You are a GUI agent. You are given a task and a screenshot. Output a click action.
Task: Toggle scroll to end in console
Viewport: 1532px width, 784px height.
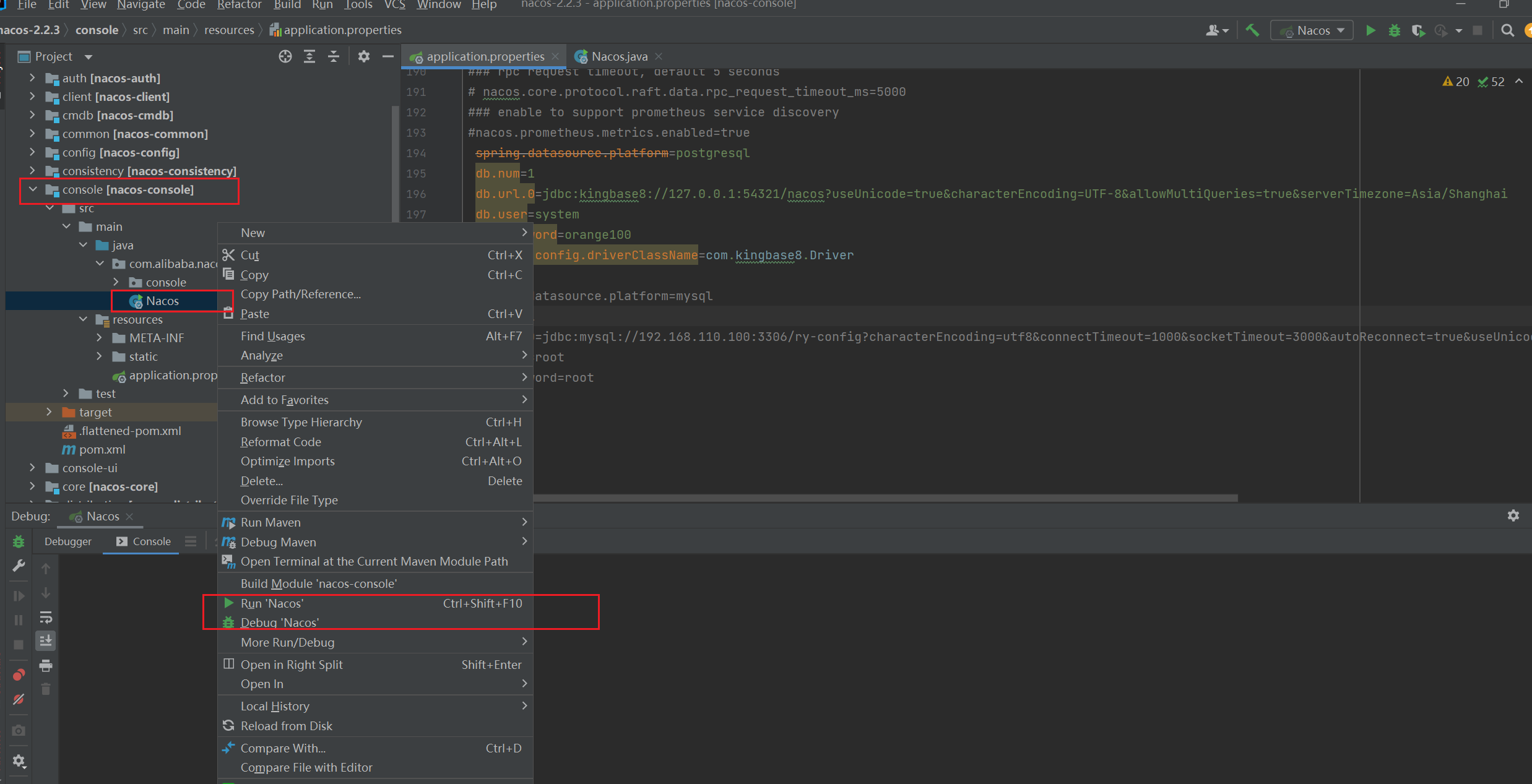46,641
